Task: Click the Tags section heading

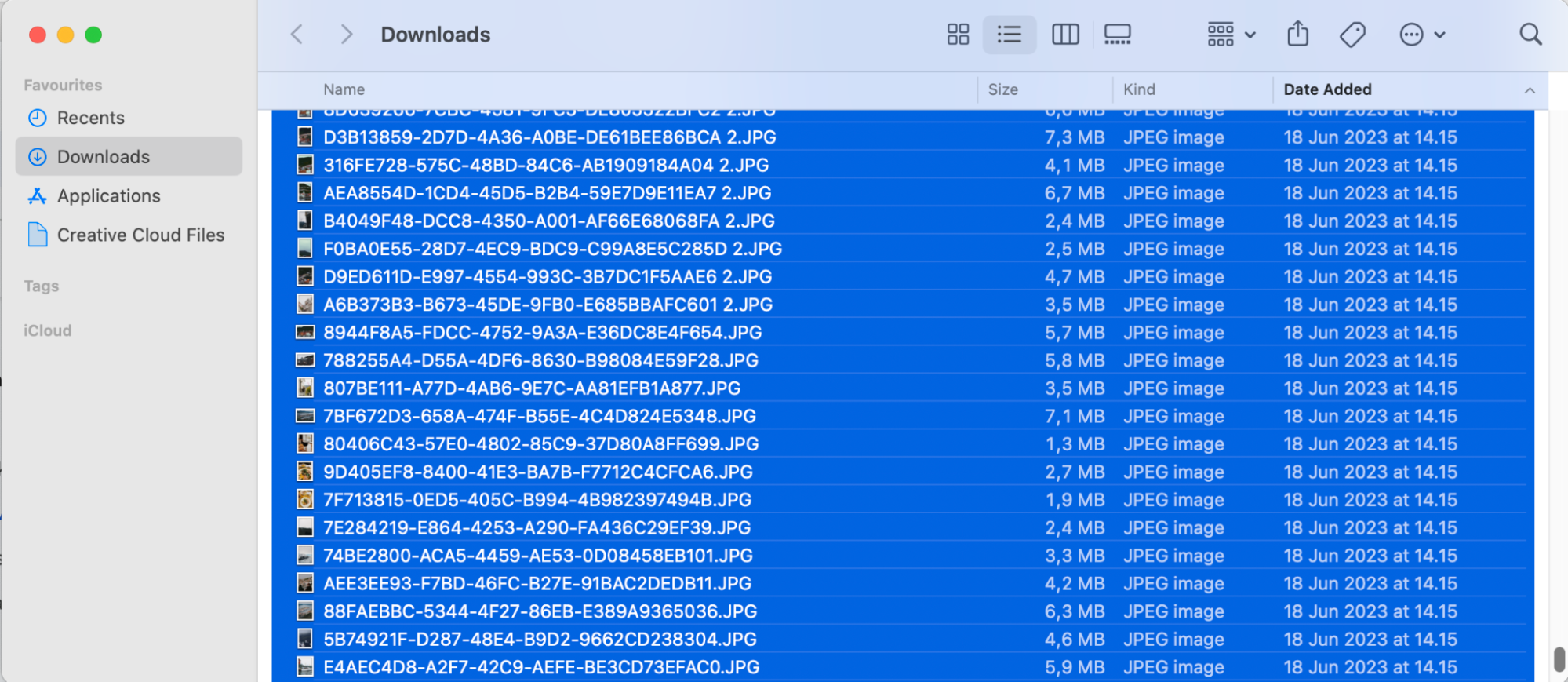Action: 42,286
